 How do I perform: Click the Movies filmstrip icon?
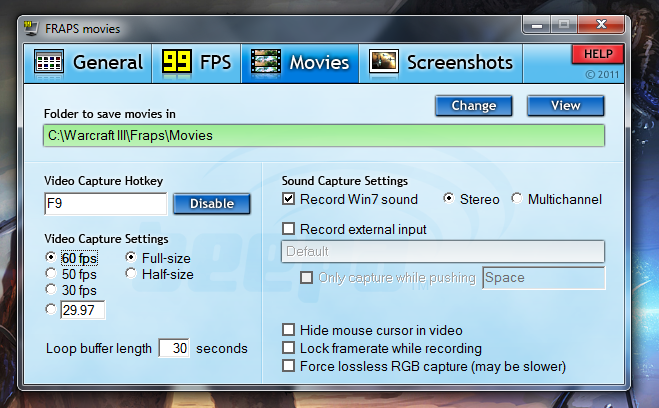[x=266, y=61]
